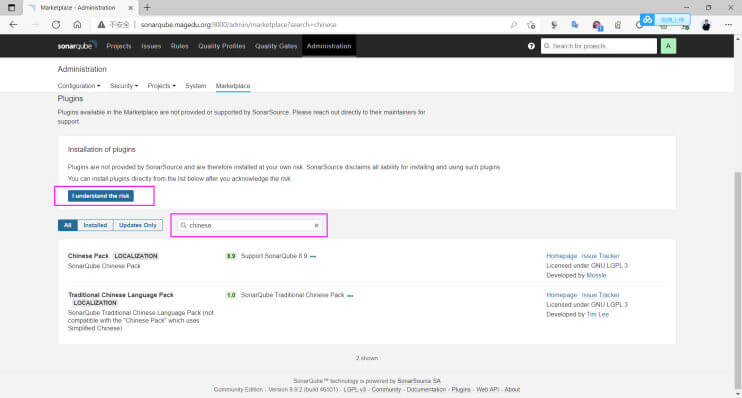Screen dimensions: 742x398
Task: Open the browser settings ellipsis menu
Action: click(x=728, y=25)
